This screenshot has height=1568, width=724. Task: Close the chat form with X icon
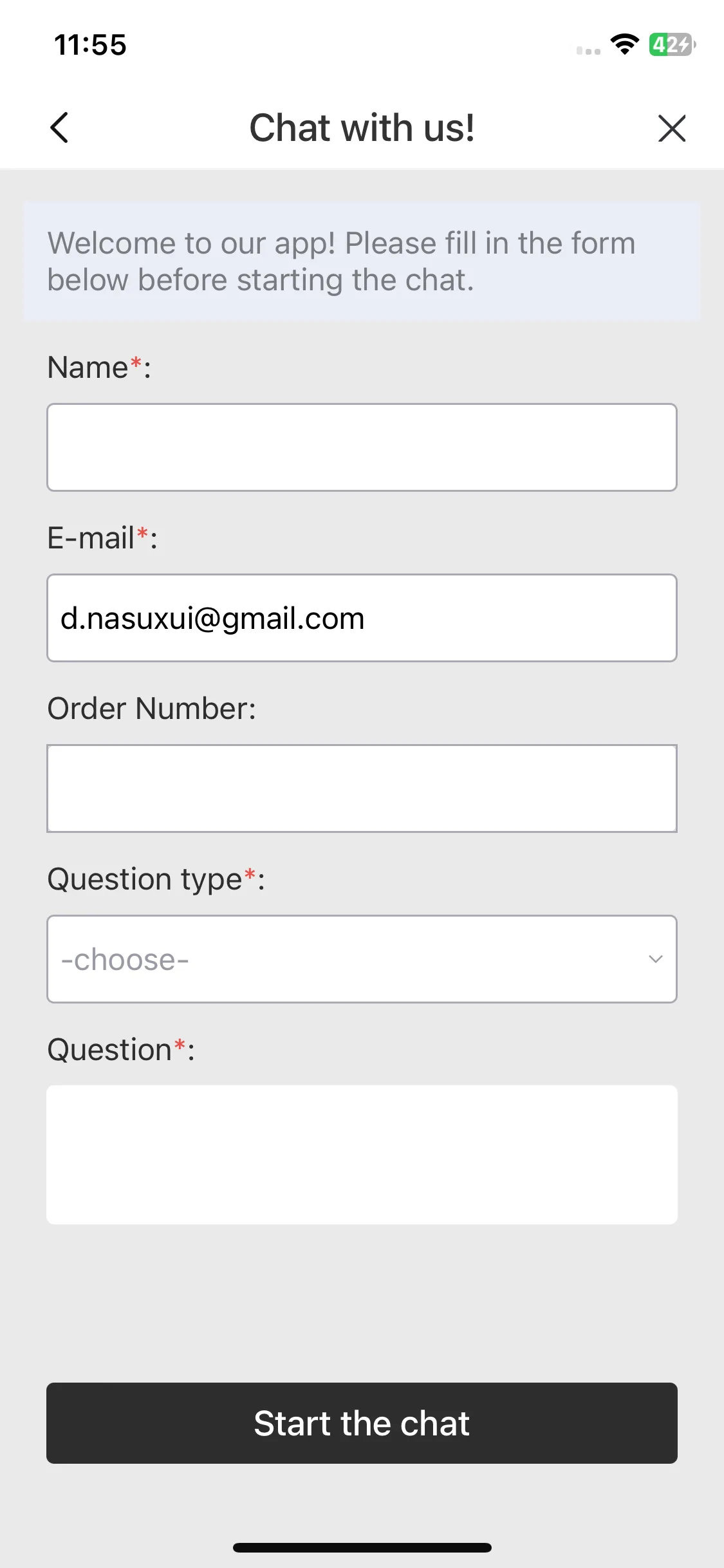tap(672, 127)
